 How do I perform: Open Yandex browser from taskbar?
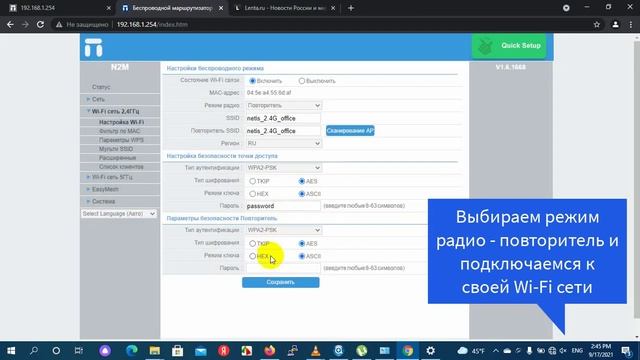(223, 351)
